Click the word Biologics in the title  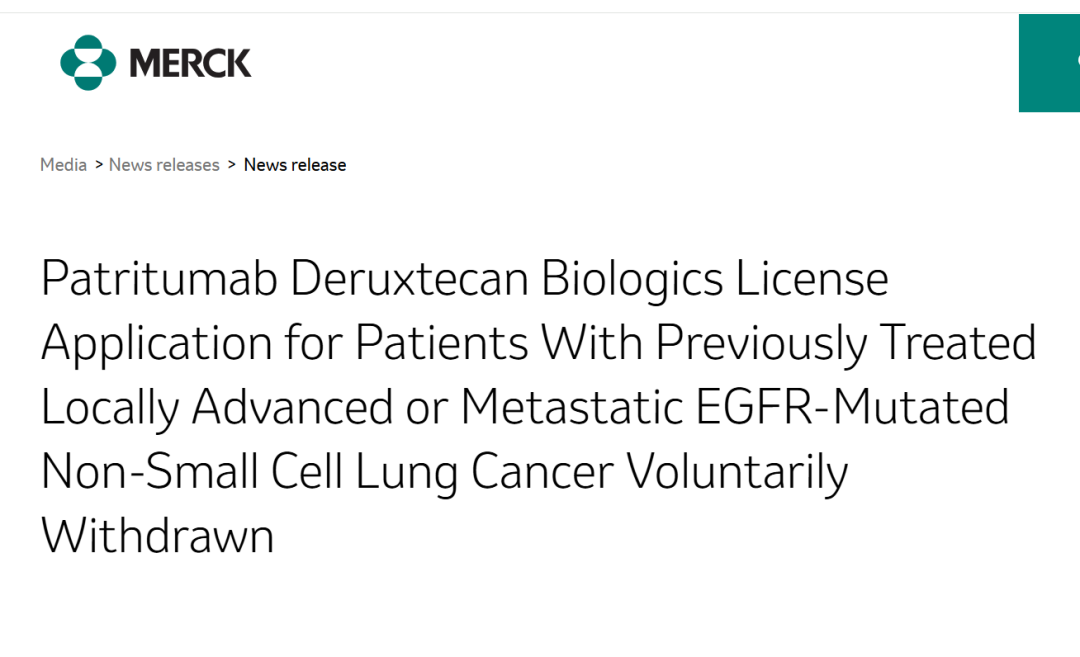(632, 280)
